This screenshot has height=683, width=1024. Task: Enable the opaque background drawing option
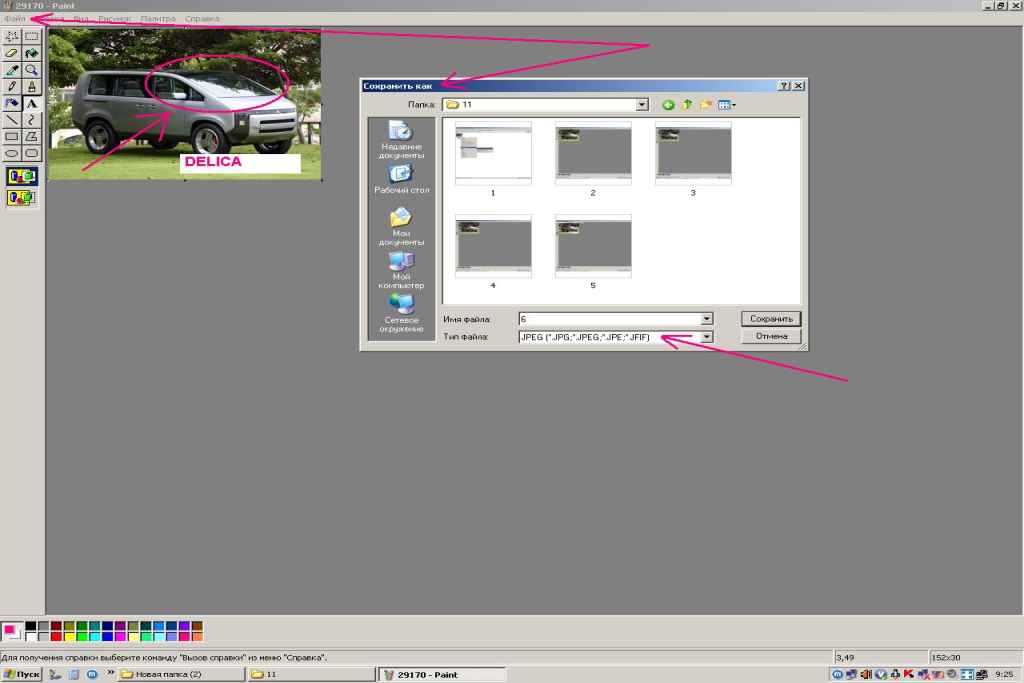coord(21,177)
